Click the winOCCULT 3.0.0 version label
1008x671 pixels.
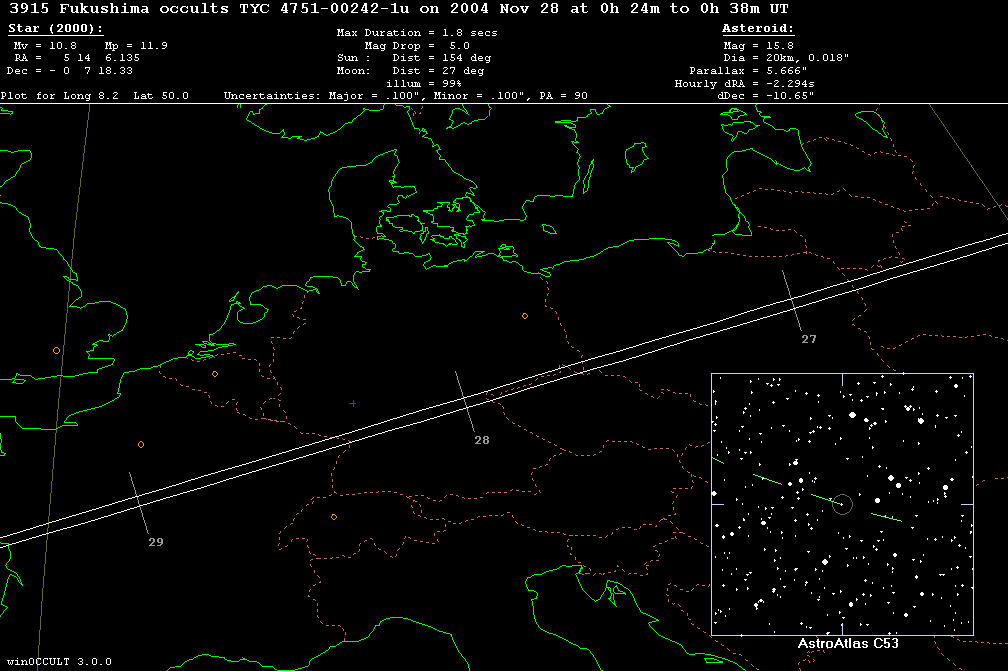(x=57, y=662)
